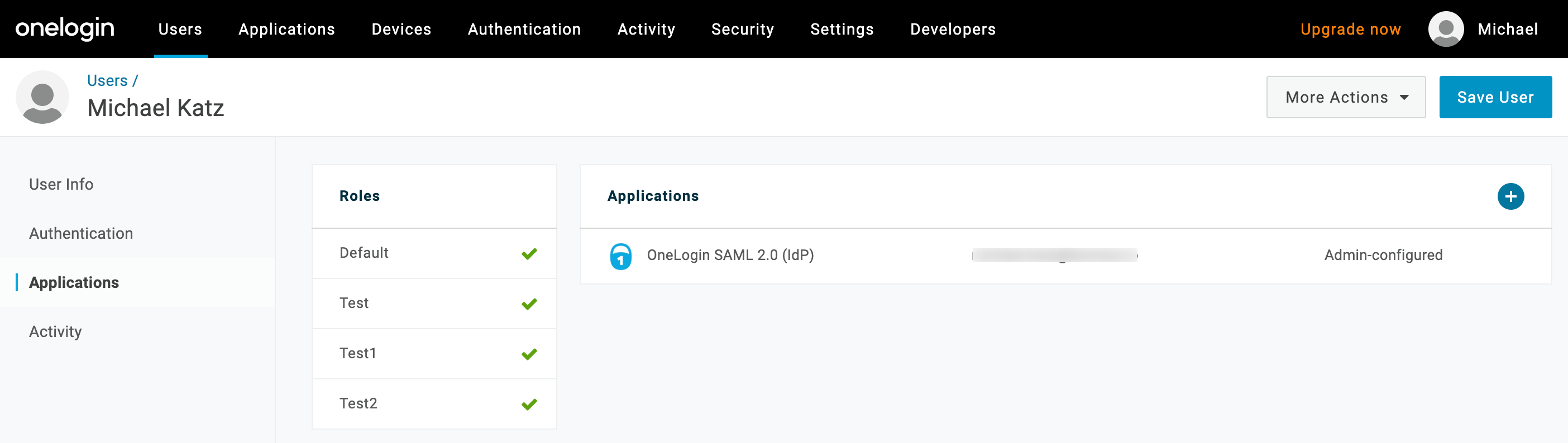The width and height of the screenshot is (1568, 443).
Task: Follow the Upgrade now link
Action: (1350, 29)
